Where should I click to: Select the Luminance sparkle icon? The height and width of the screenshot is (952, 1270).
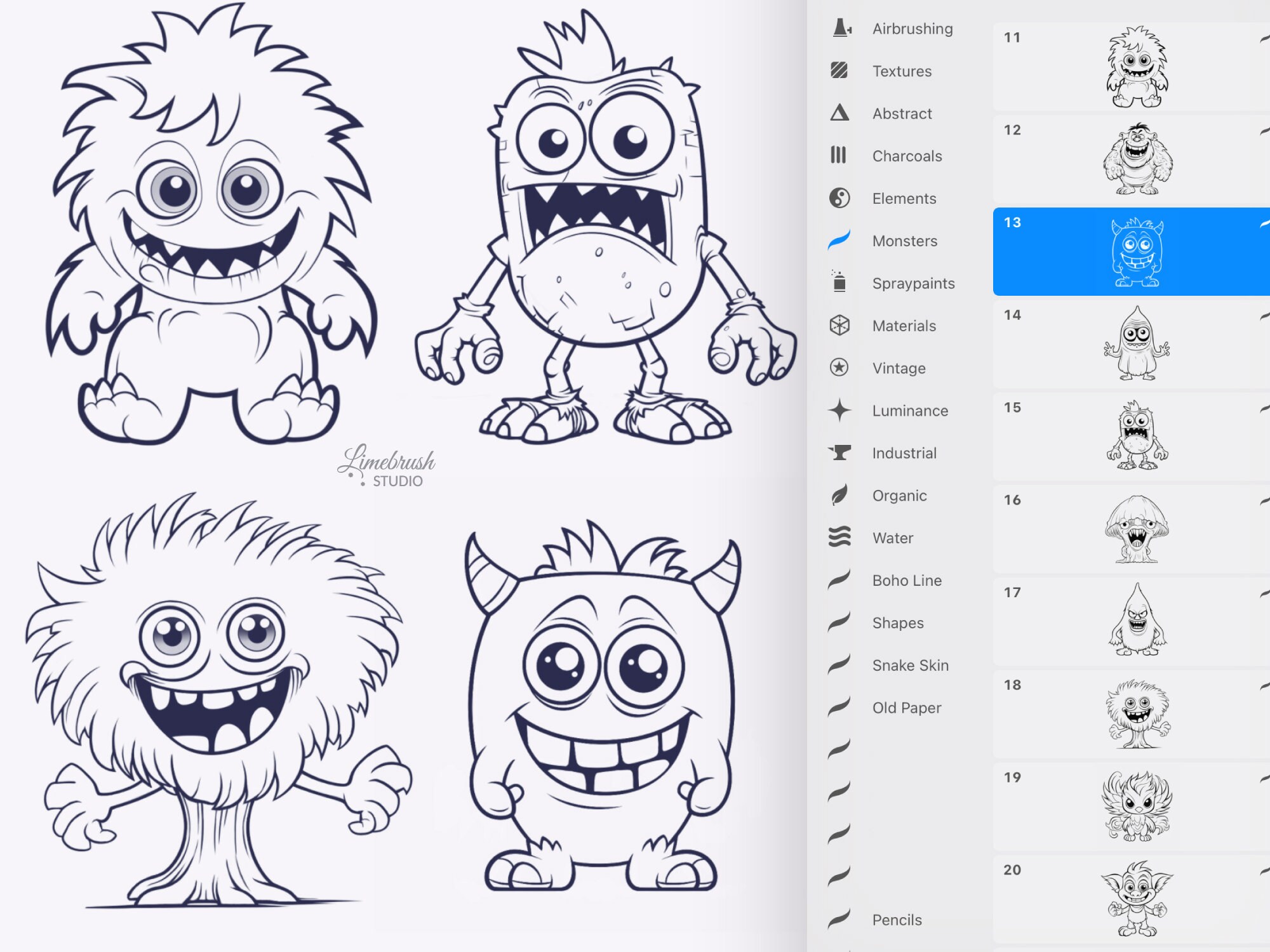(x=841, y=411)
